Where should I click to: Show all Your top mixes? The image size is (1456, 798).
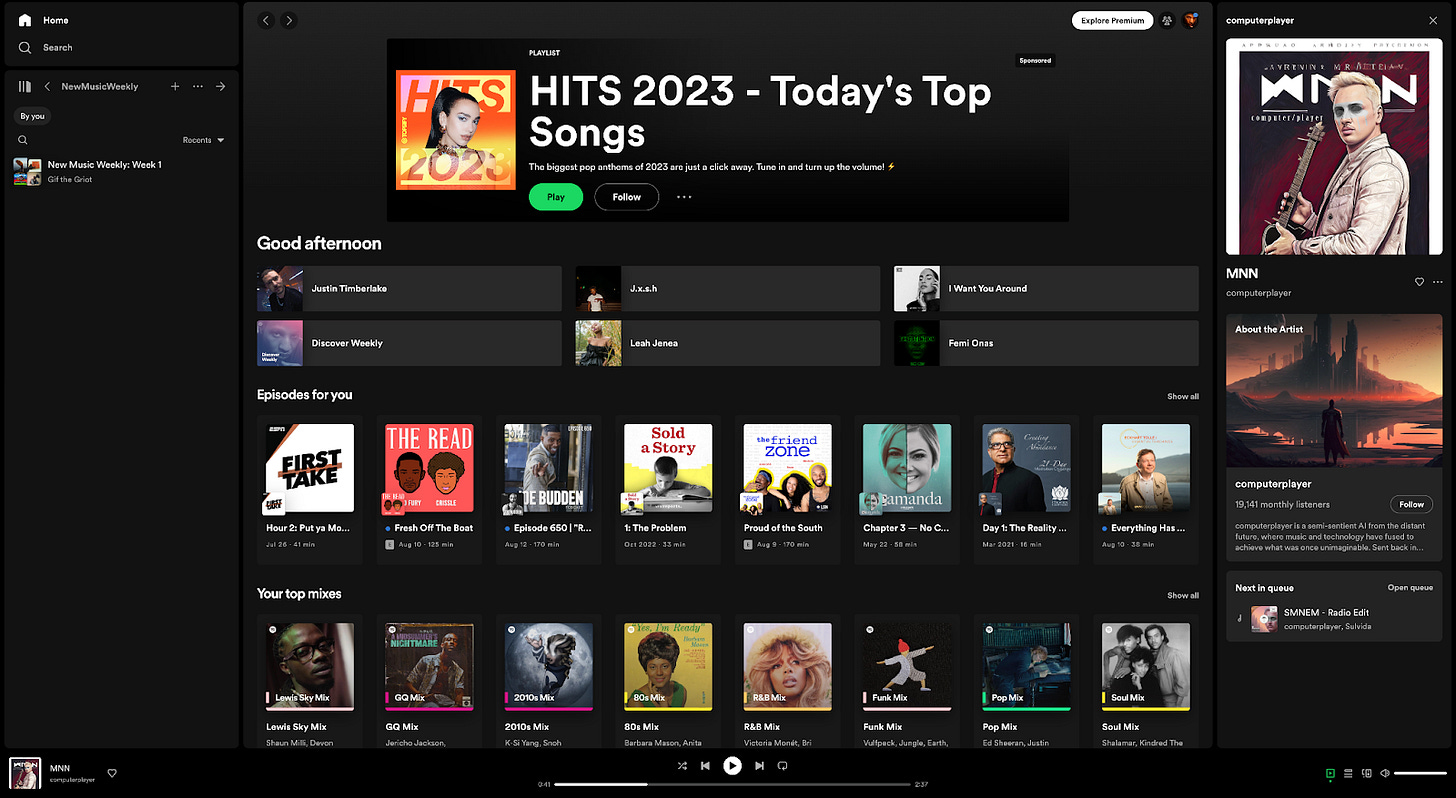pos(1183,595)
